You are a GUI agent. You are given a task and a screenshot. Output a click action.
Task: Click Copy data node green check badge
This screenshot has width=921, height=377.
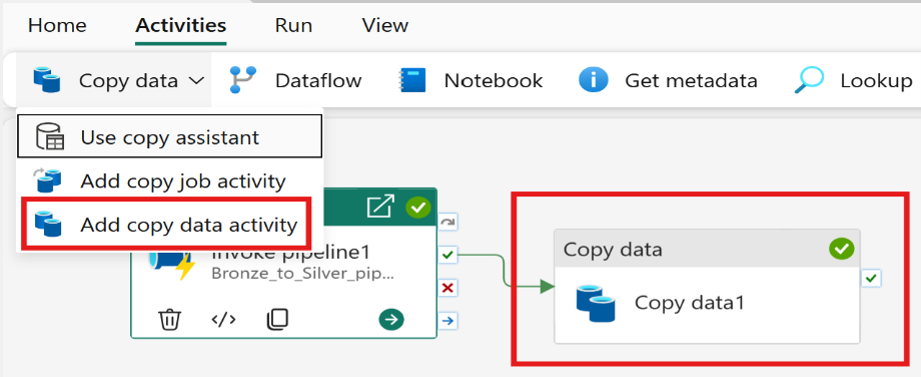841,249
